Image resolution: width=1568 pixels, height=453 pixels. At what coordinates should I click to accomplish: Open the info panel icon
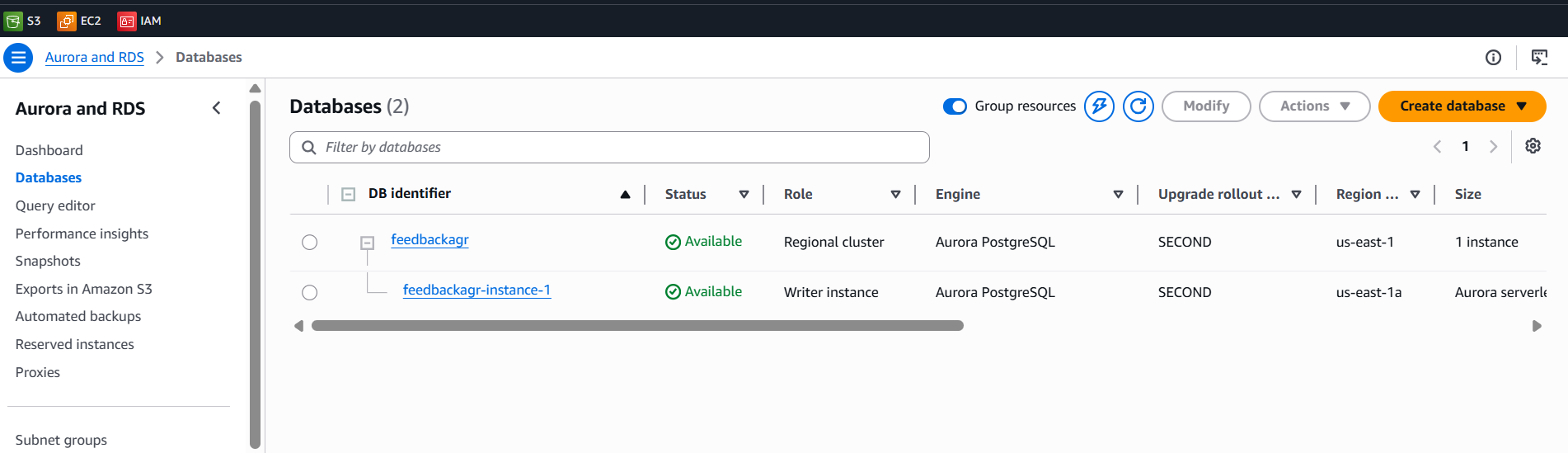[1493, 57]
